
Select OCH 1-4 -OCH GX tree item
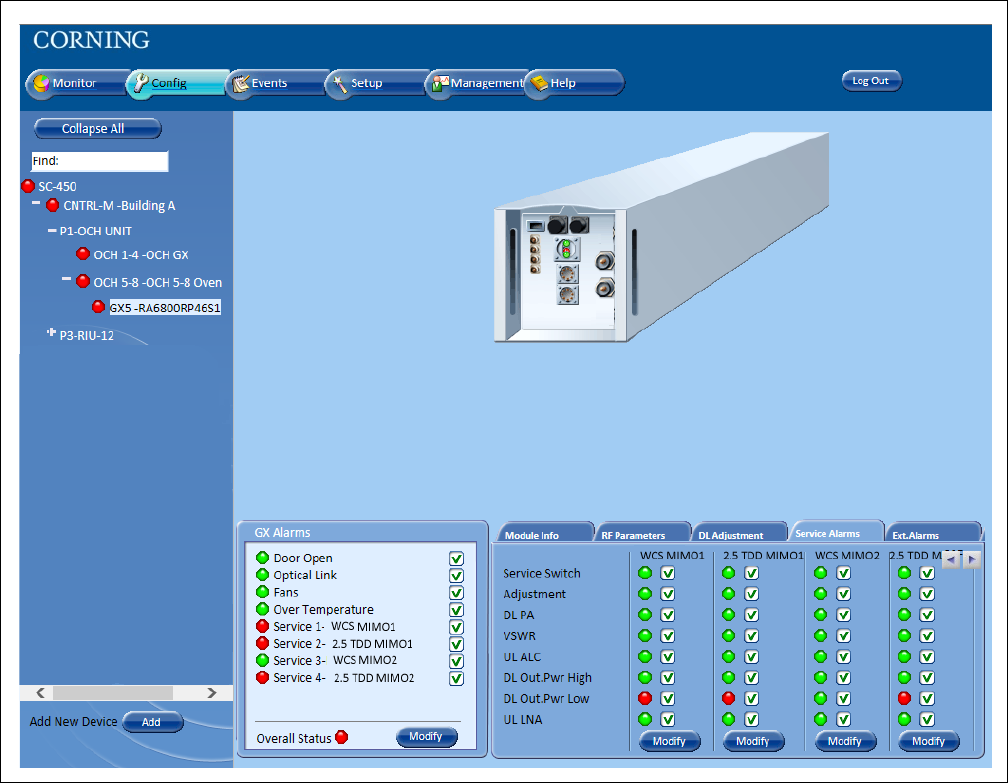click(x=141, y=255)
